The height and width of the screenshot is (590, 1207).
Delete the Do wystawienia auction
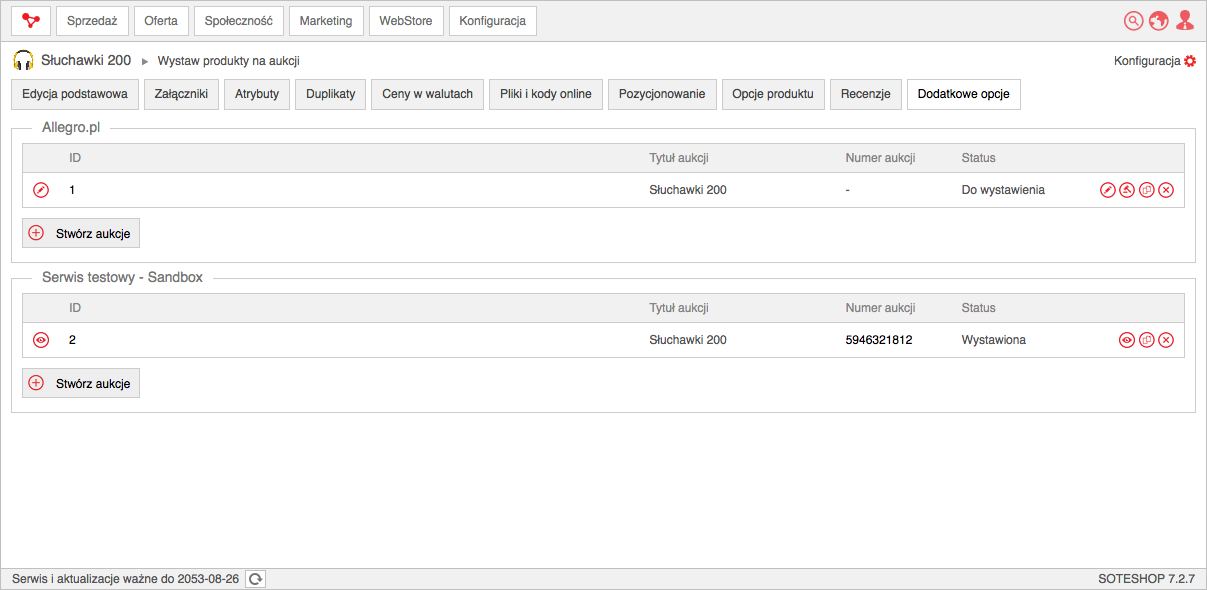coord(1166,190)
